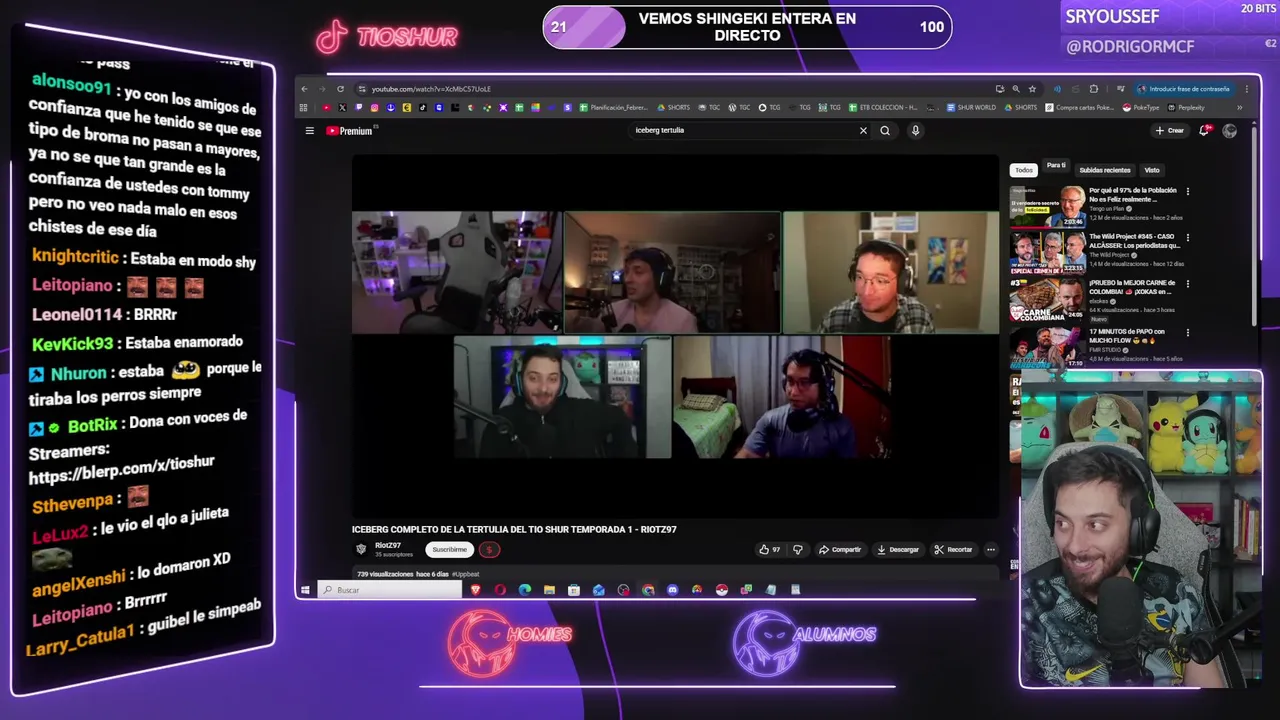Open the 'Planificación_Febrer...' bookmark
The image size is (1280, 720).
click(x=613, y=108)
